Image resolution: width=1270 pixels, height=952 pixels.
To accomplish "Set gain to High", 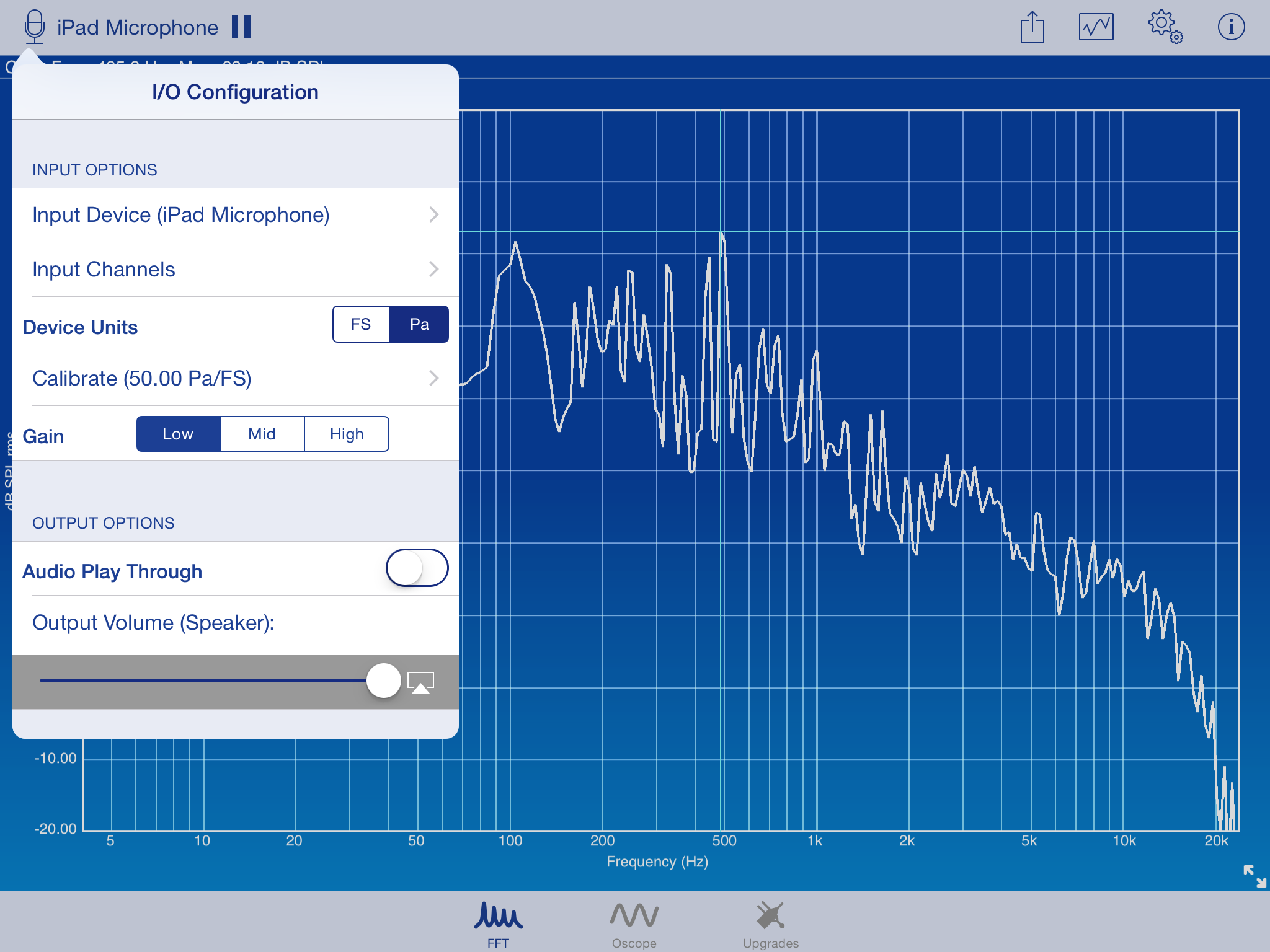I will pos(347,434).
